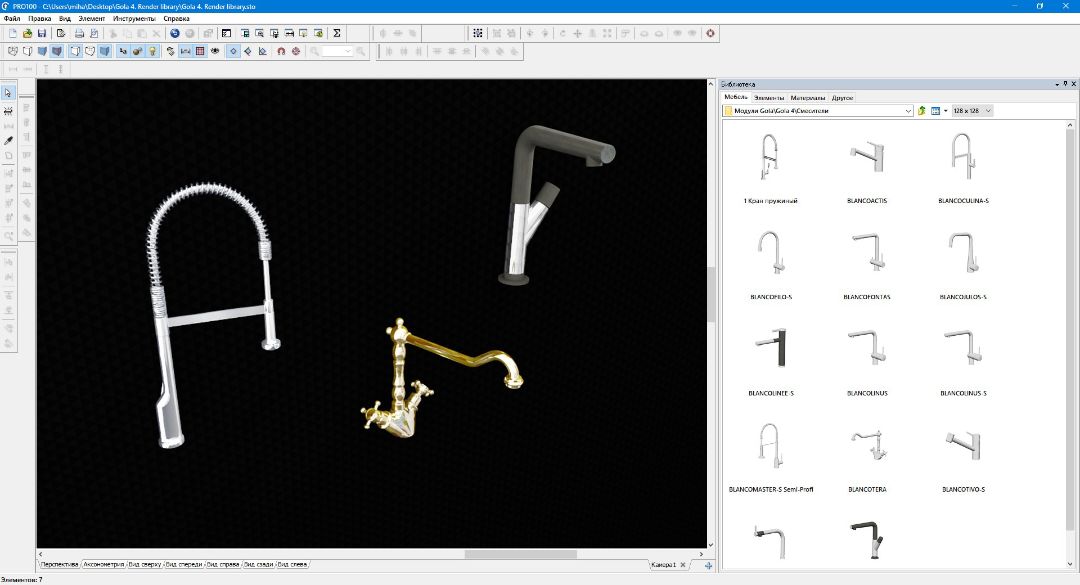Click the viewport horizontal scrollbar thumb

click(520, 554)
